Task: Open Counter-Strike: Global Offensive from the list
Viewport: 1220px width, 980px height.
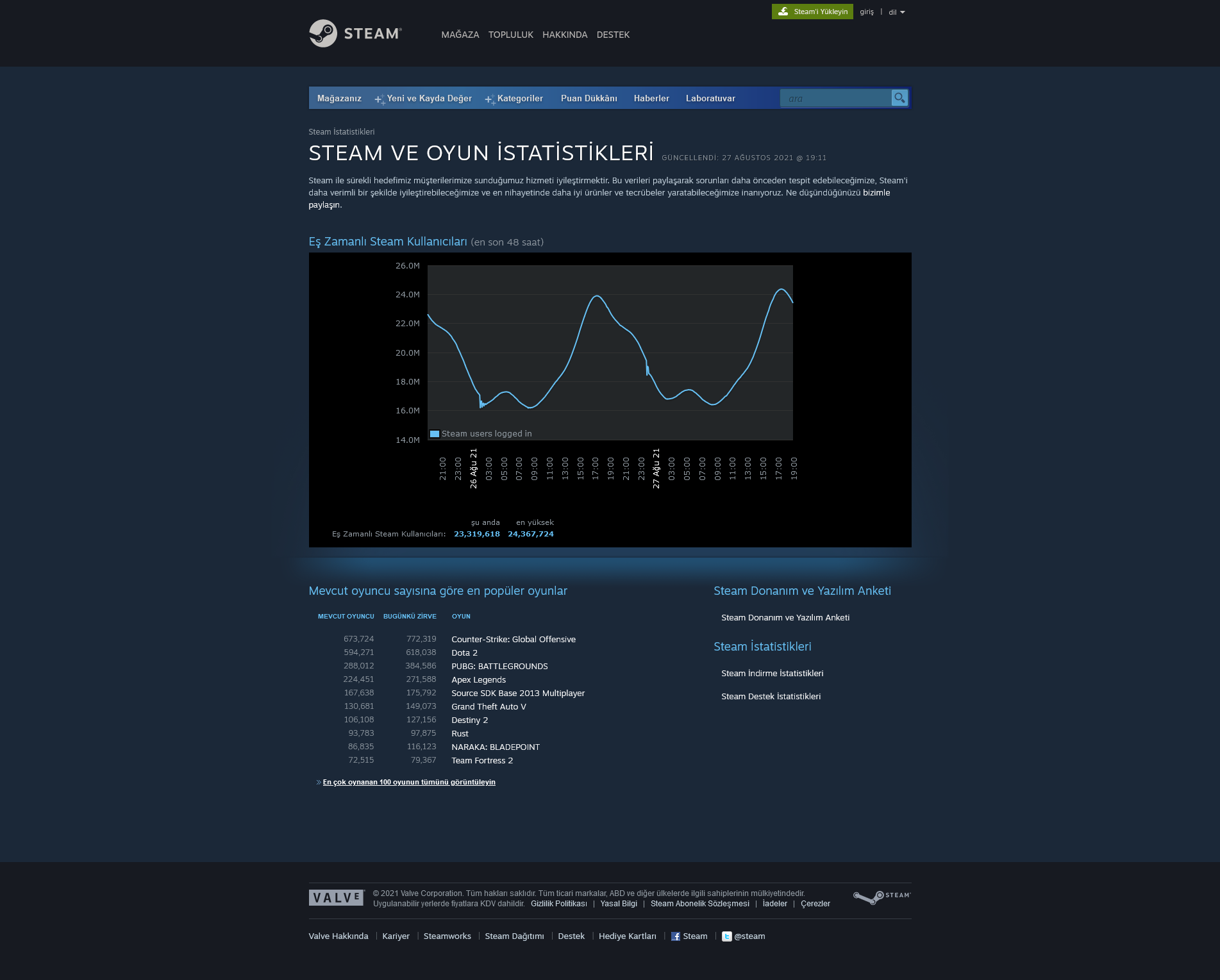Action: 514,639
